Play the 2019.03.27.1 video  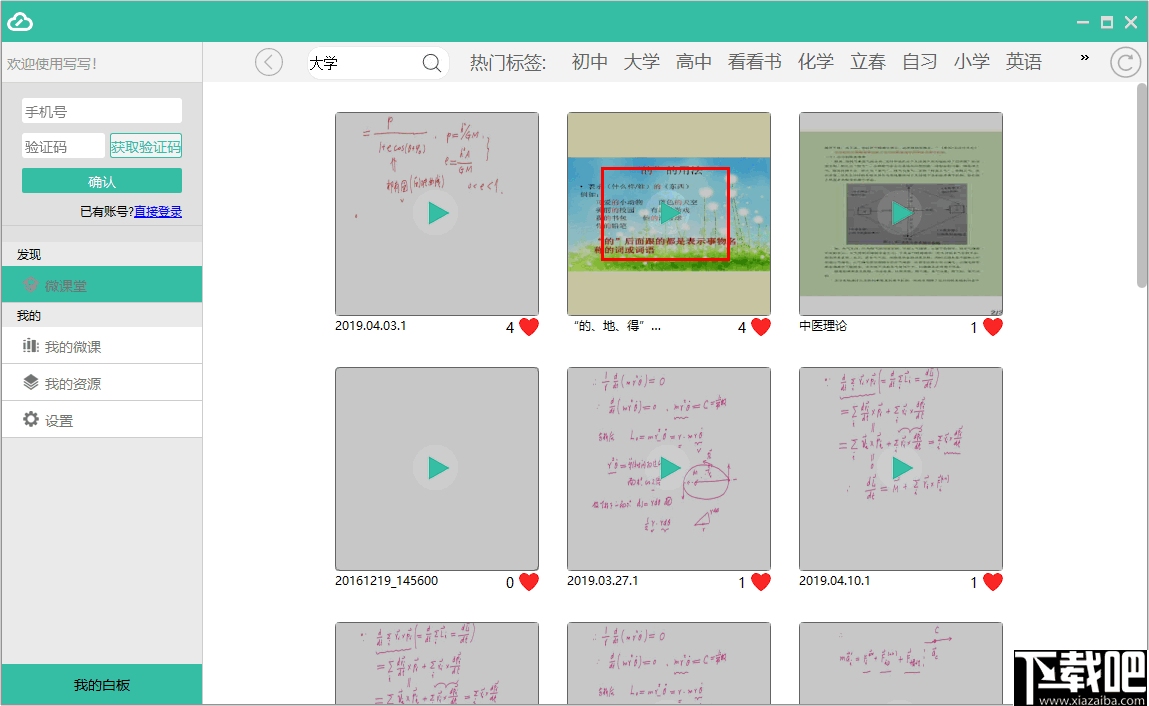pyautogui.click(x=669, y=468)
